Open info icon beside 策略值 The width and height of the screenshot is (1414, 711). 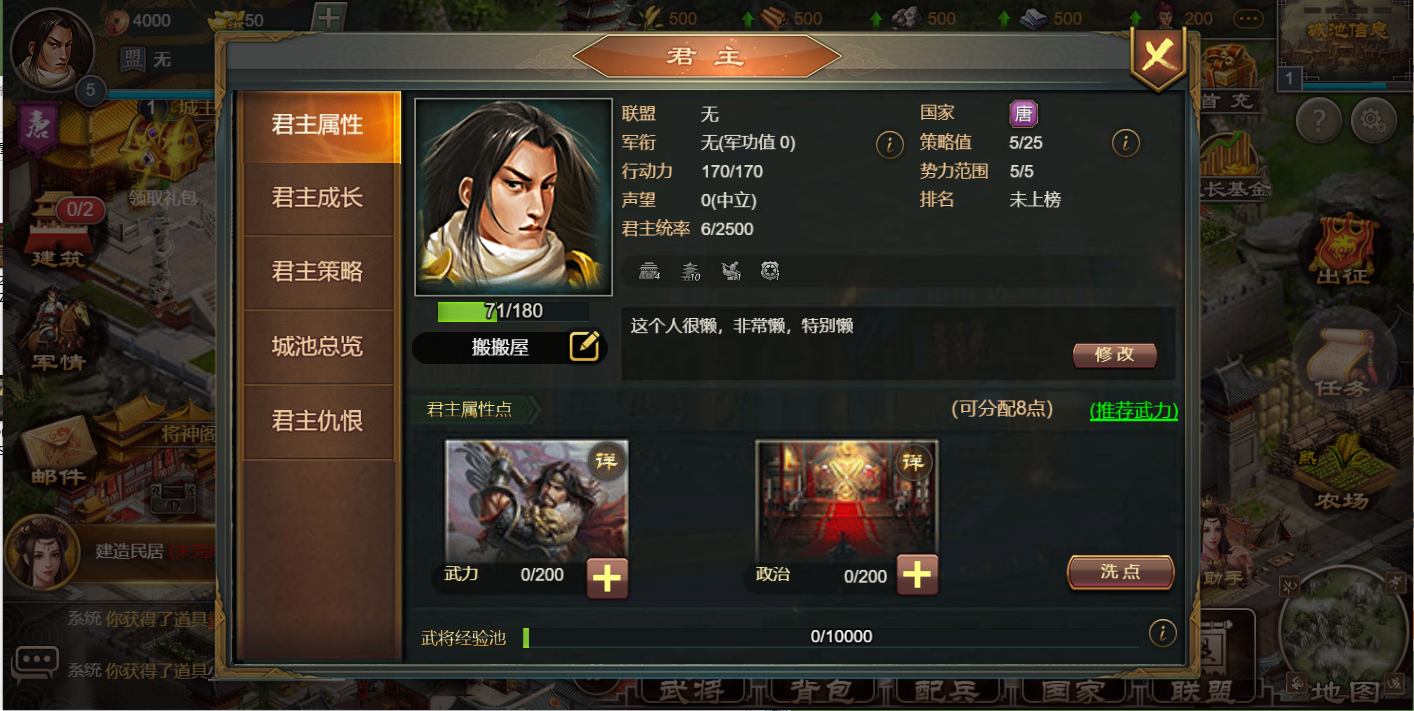point(1125,143)
